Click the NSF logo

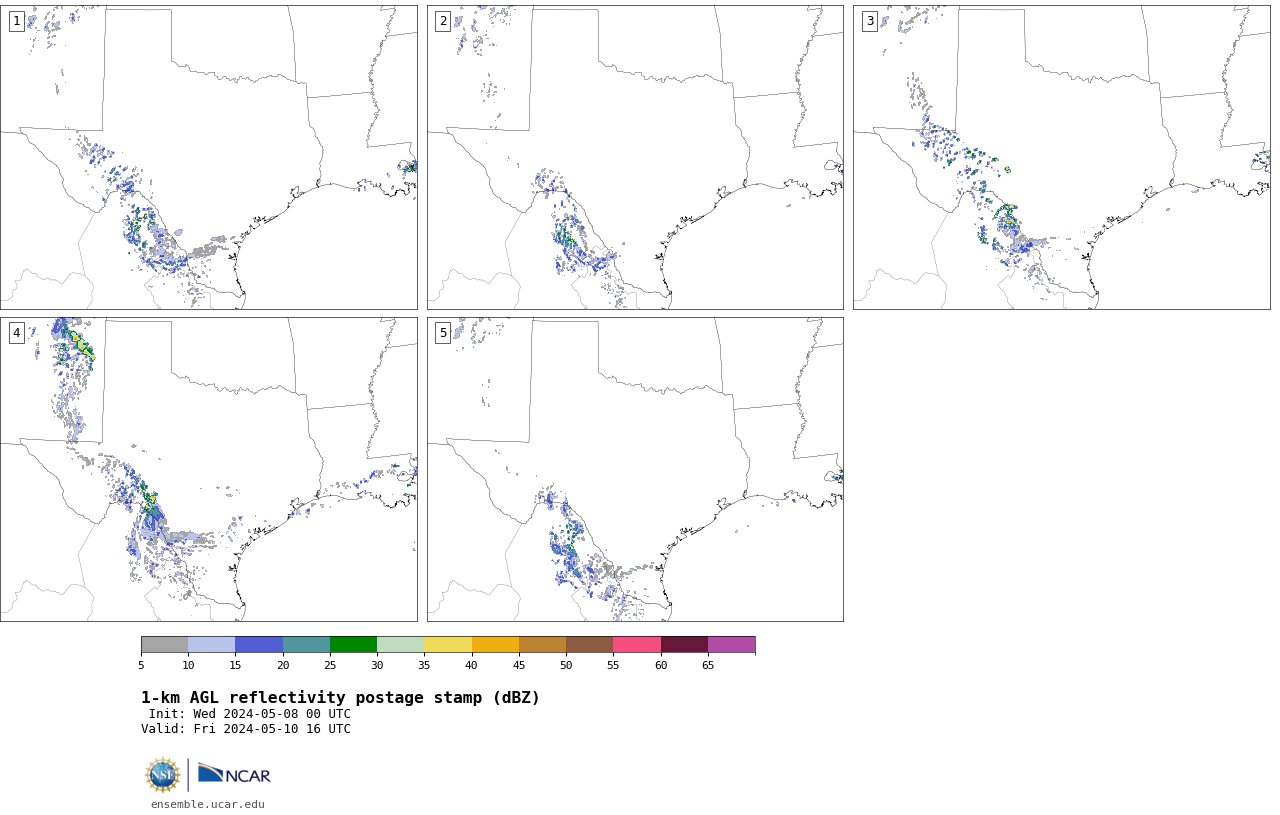click(x=163, y=775)
